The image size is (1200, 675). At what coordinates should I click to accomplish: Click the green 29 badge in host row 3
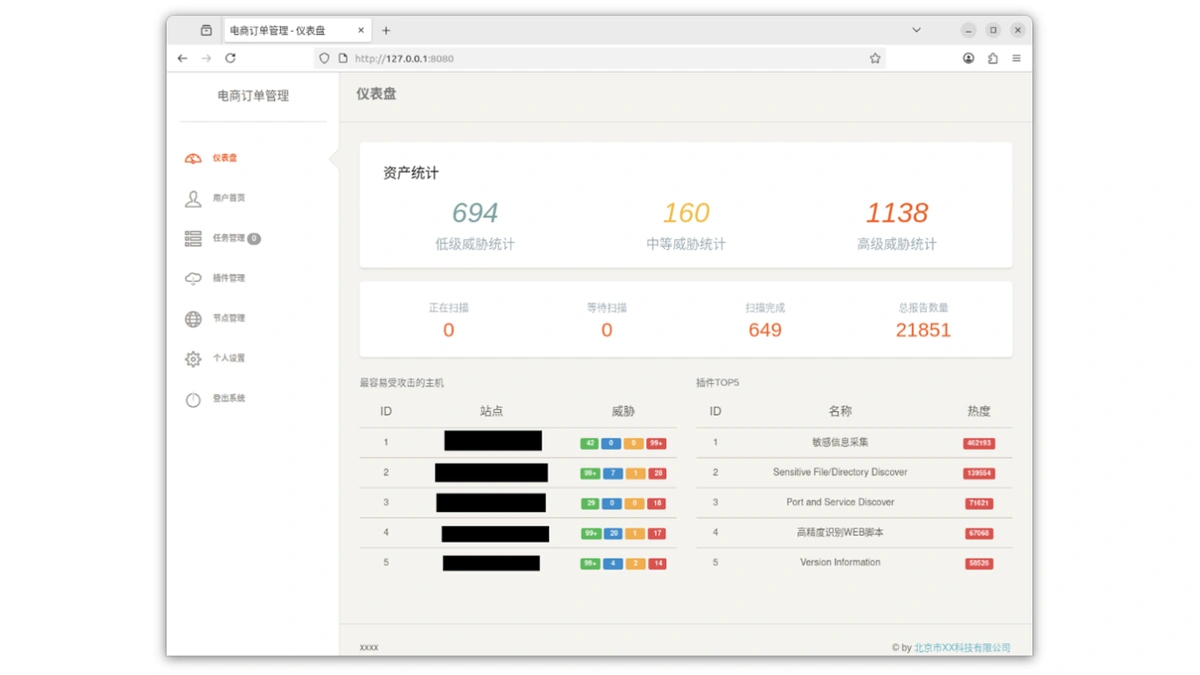coord(590,503)
